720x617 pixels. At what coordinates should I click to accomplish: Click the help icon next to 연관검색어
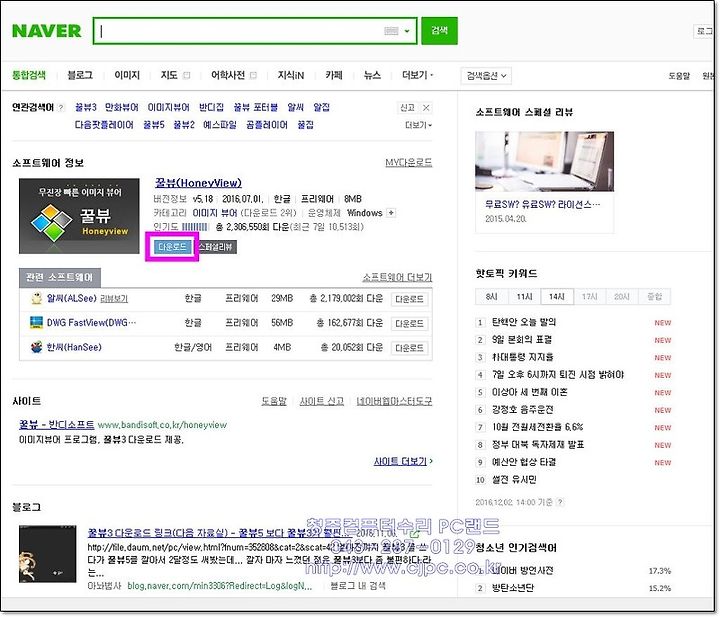61,108
